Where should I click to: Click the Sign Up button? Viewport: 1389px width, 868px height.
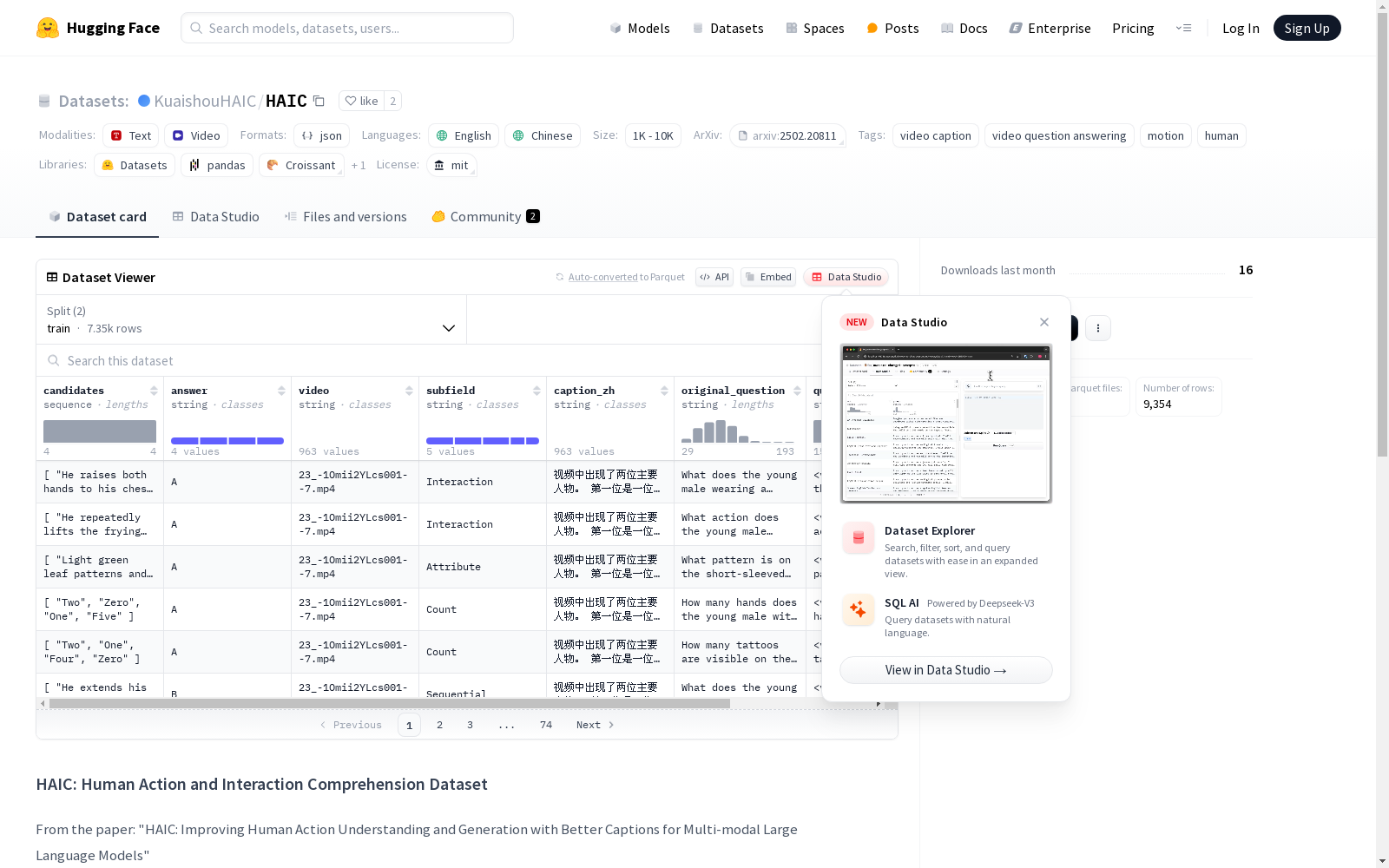pos(1307,28)
